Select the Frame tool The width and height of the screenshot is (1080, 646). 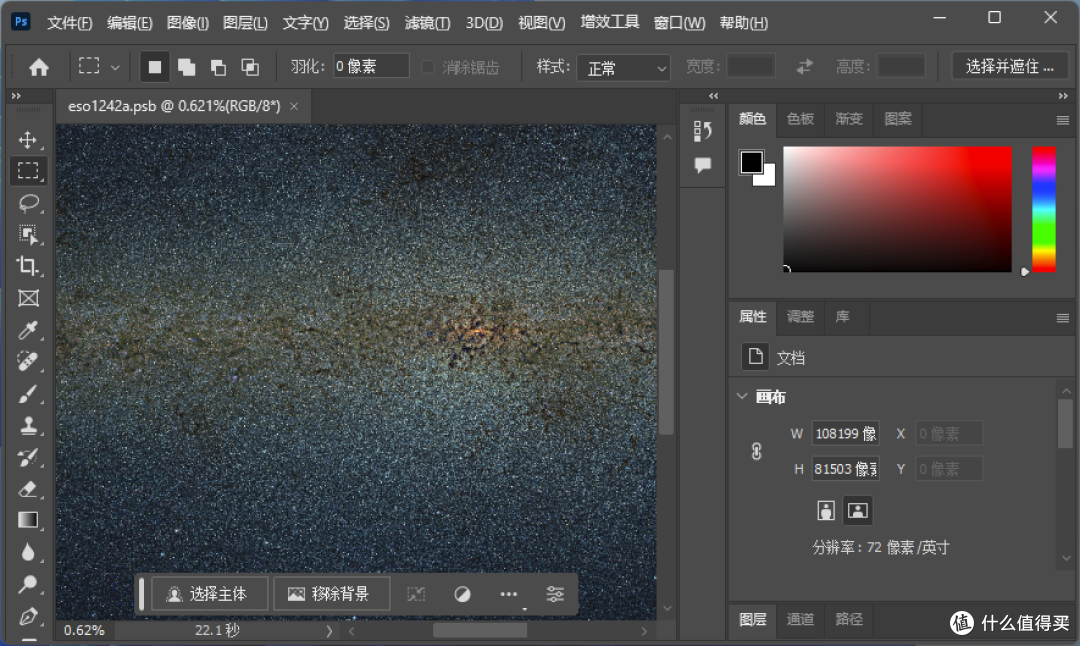[x=28, y=298]
